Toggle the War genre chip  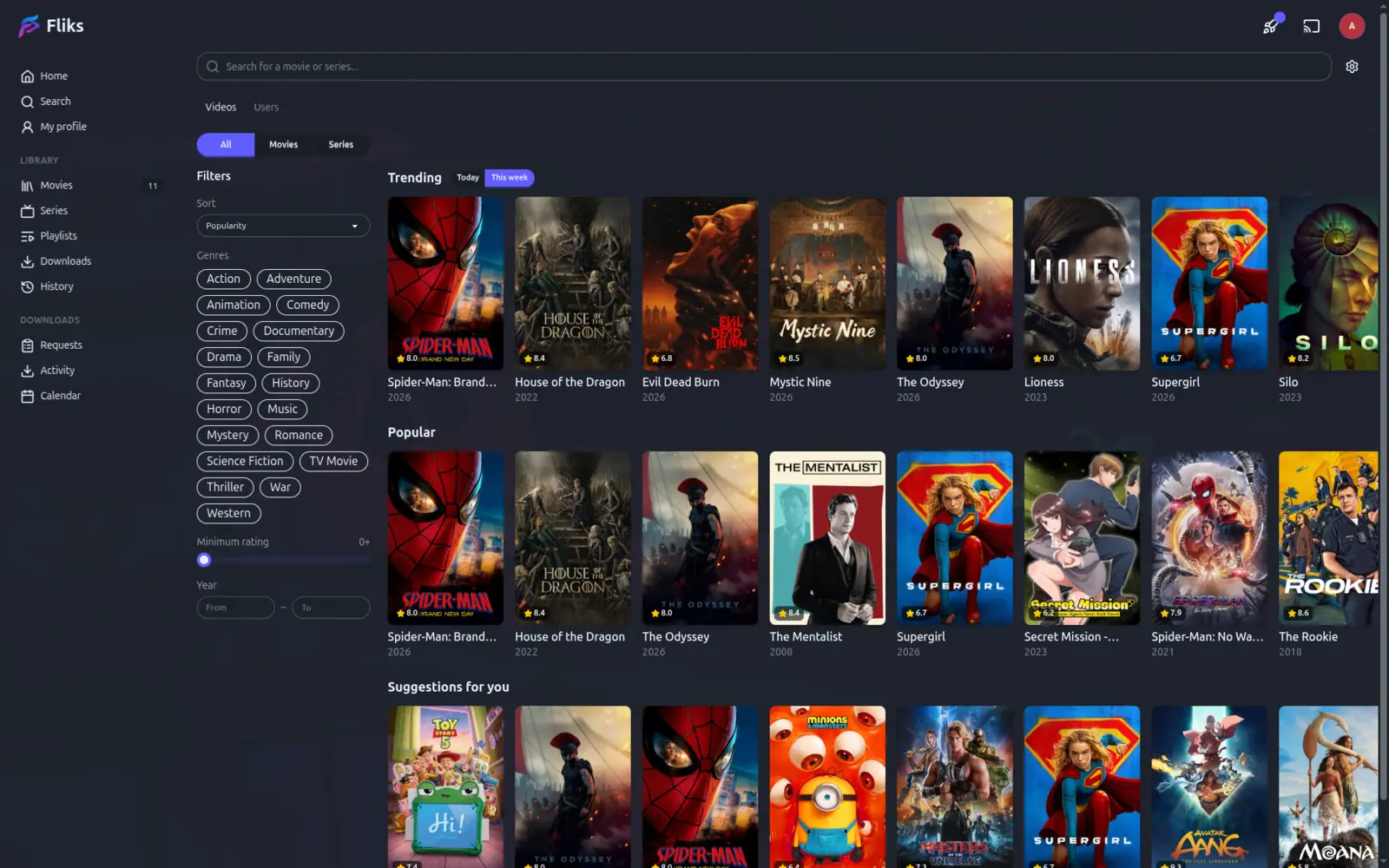tap(280, 487)
